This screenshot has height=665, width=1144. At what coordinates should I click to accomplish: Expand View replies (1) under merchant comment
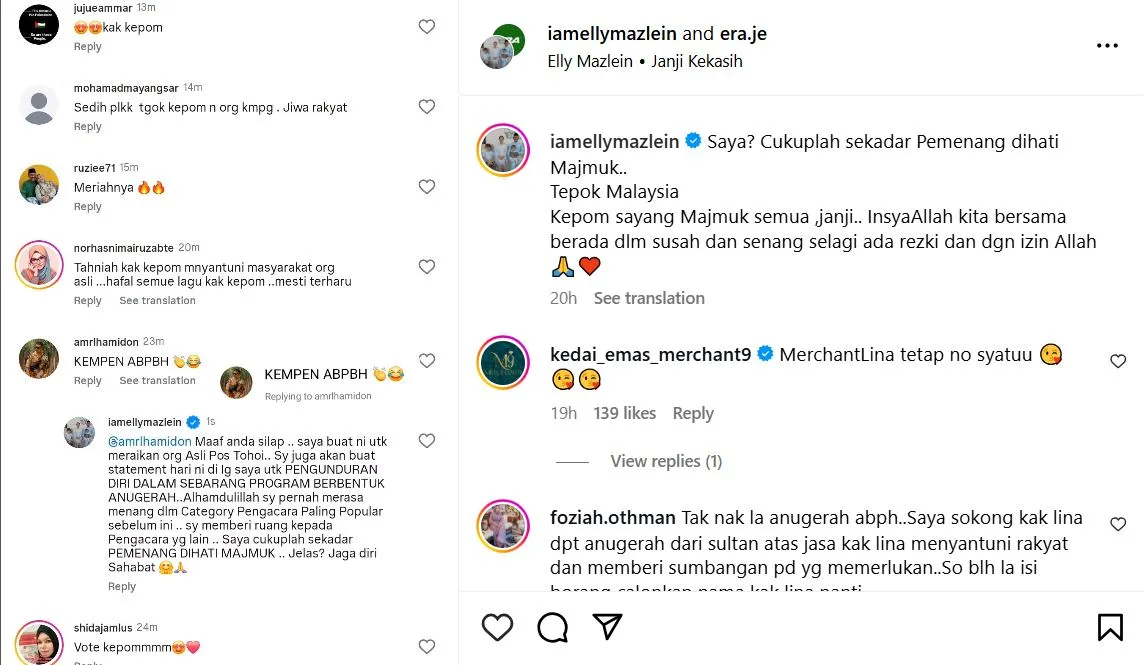coord(666,461)
